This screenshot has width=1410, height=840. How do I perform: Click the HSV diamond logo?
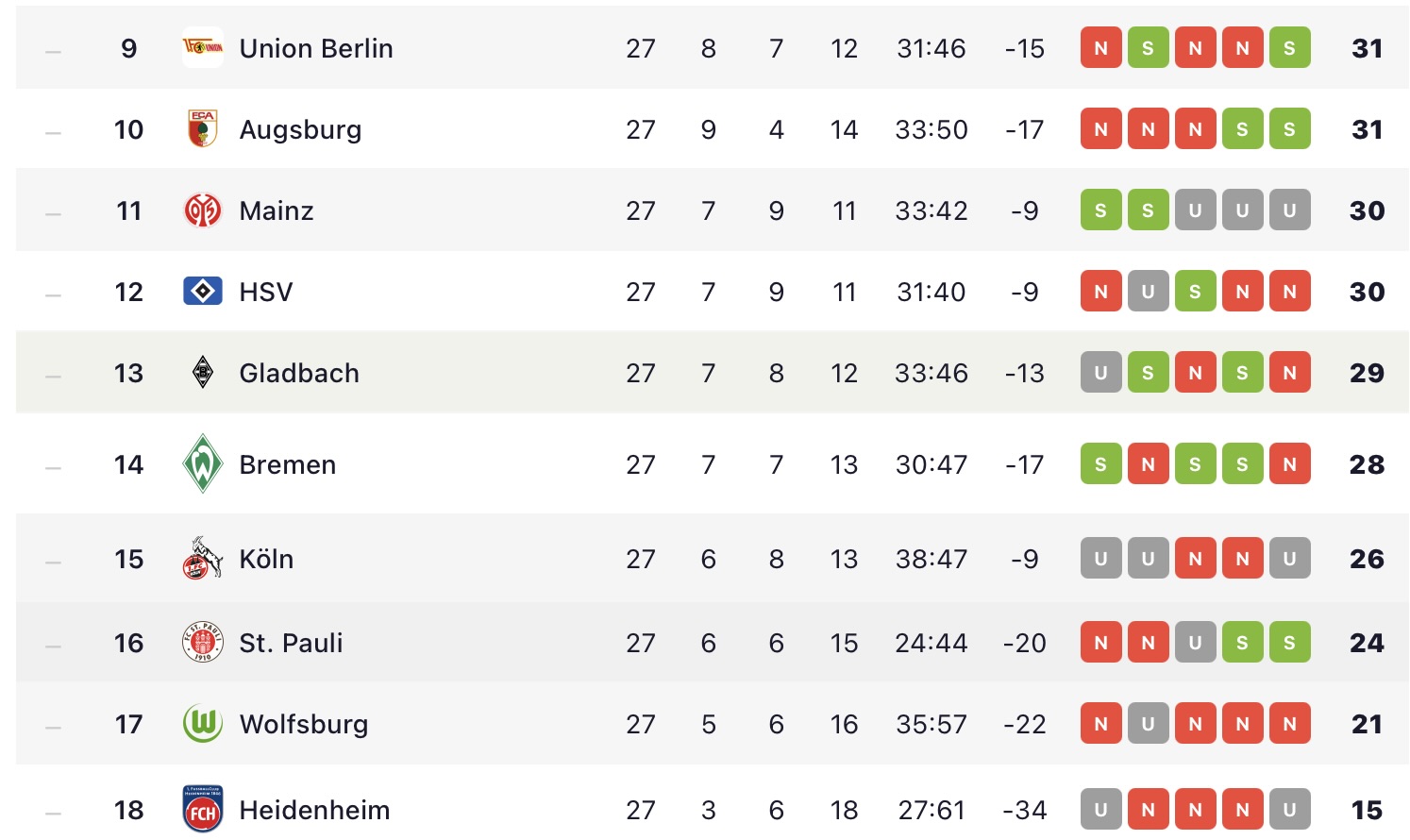tap(202, 291)
